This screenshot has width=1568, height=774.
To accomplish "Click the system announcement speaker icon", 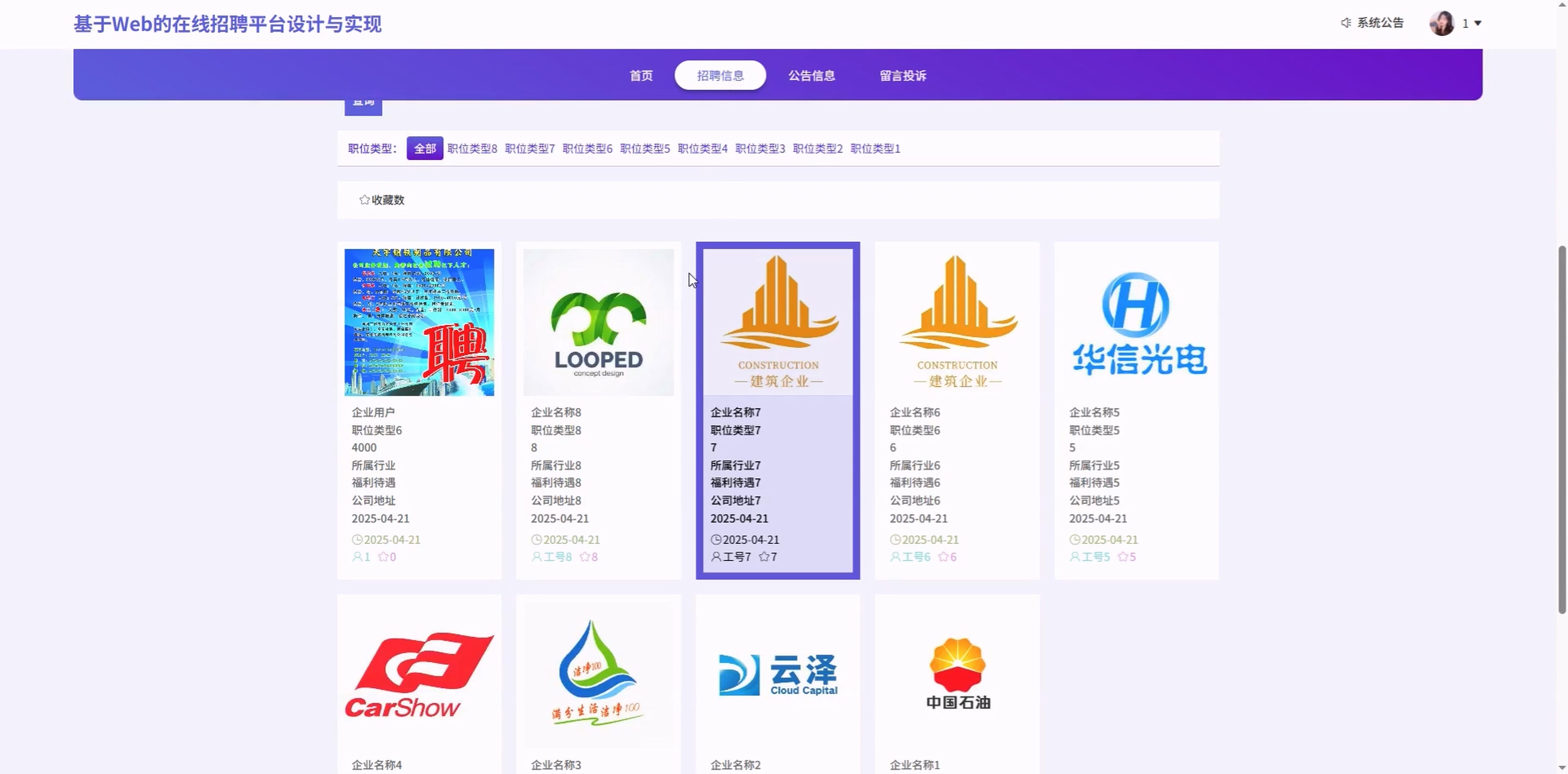I will pyautogui.click(x=1346, y=23).
